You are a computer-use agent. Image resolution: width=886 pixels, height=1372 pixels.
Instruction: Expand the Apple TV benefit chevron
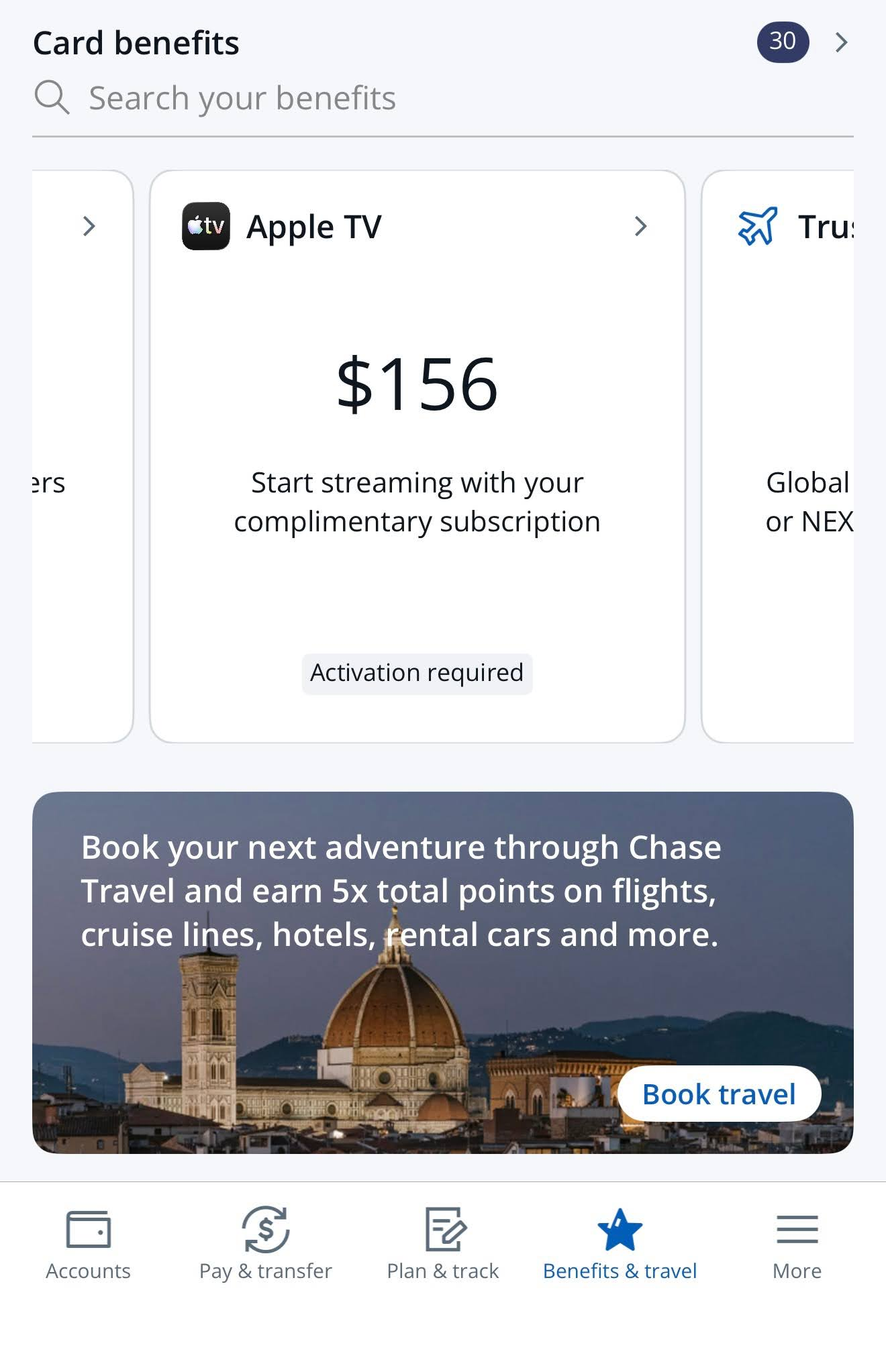(x=640, y=226)
